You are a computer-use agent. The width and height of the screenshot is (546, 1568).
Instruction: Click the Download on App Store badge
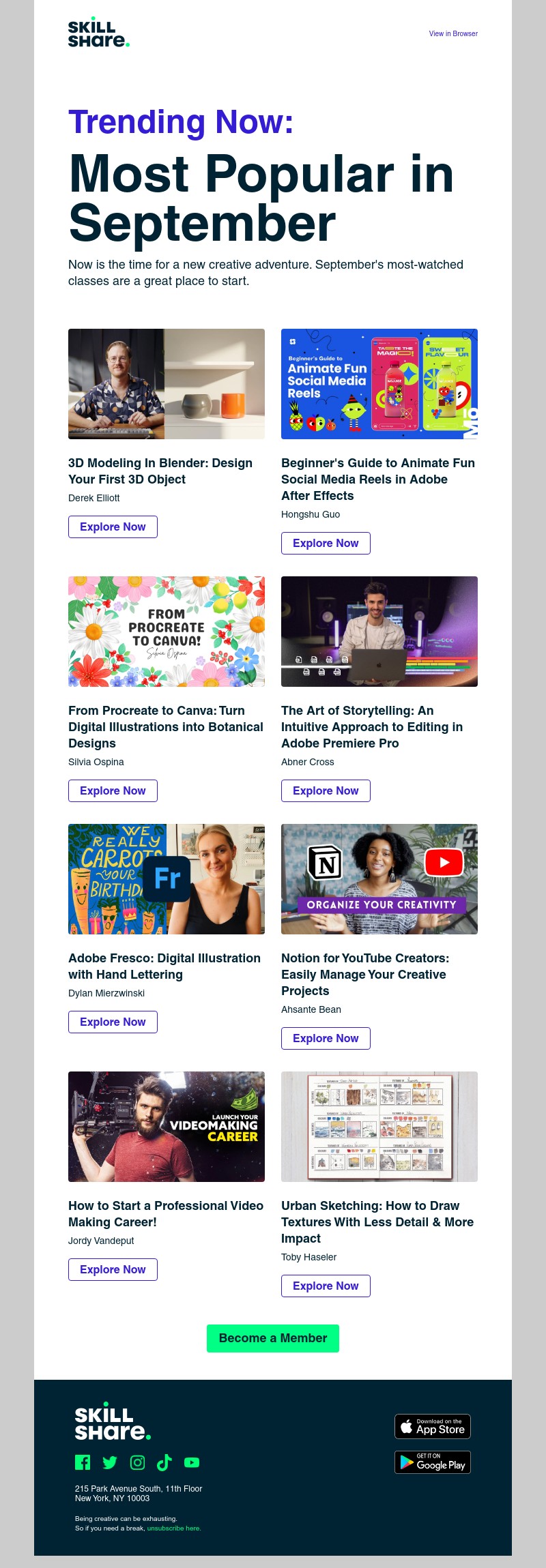433,1426
